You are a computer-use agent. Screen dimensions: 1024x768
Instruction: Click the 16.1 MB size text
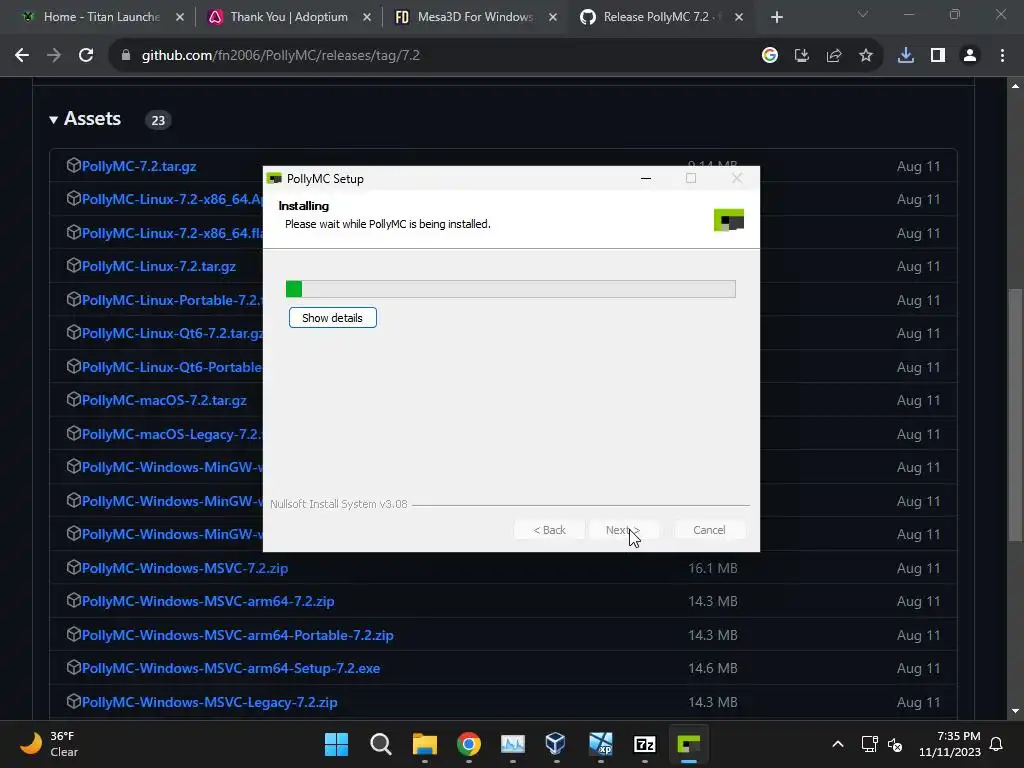(712, 568)
